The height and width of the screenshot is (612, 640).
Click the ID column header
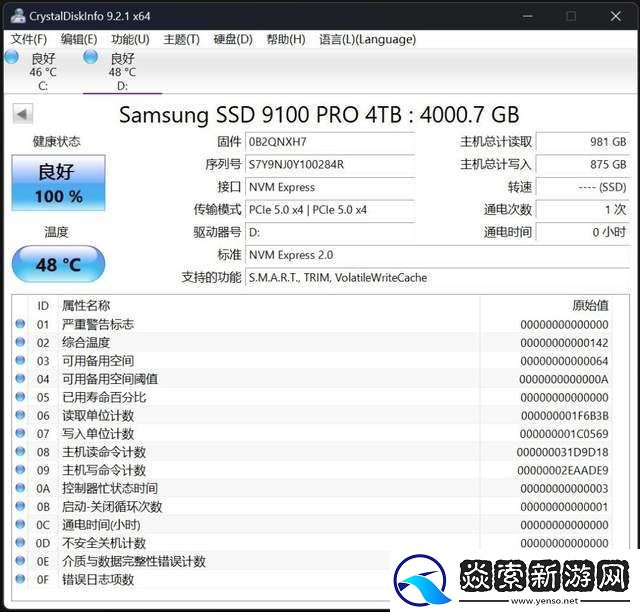point(43,306)
